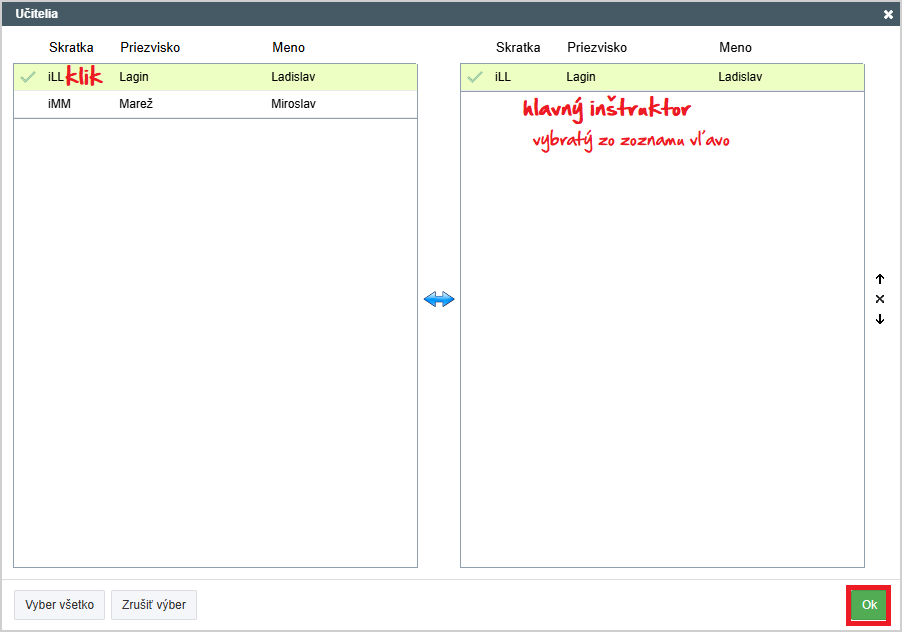Toggle checkmark for iLL in left list
Screen dimensions: 902x632
click(x=28, y=76)
